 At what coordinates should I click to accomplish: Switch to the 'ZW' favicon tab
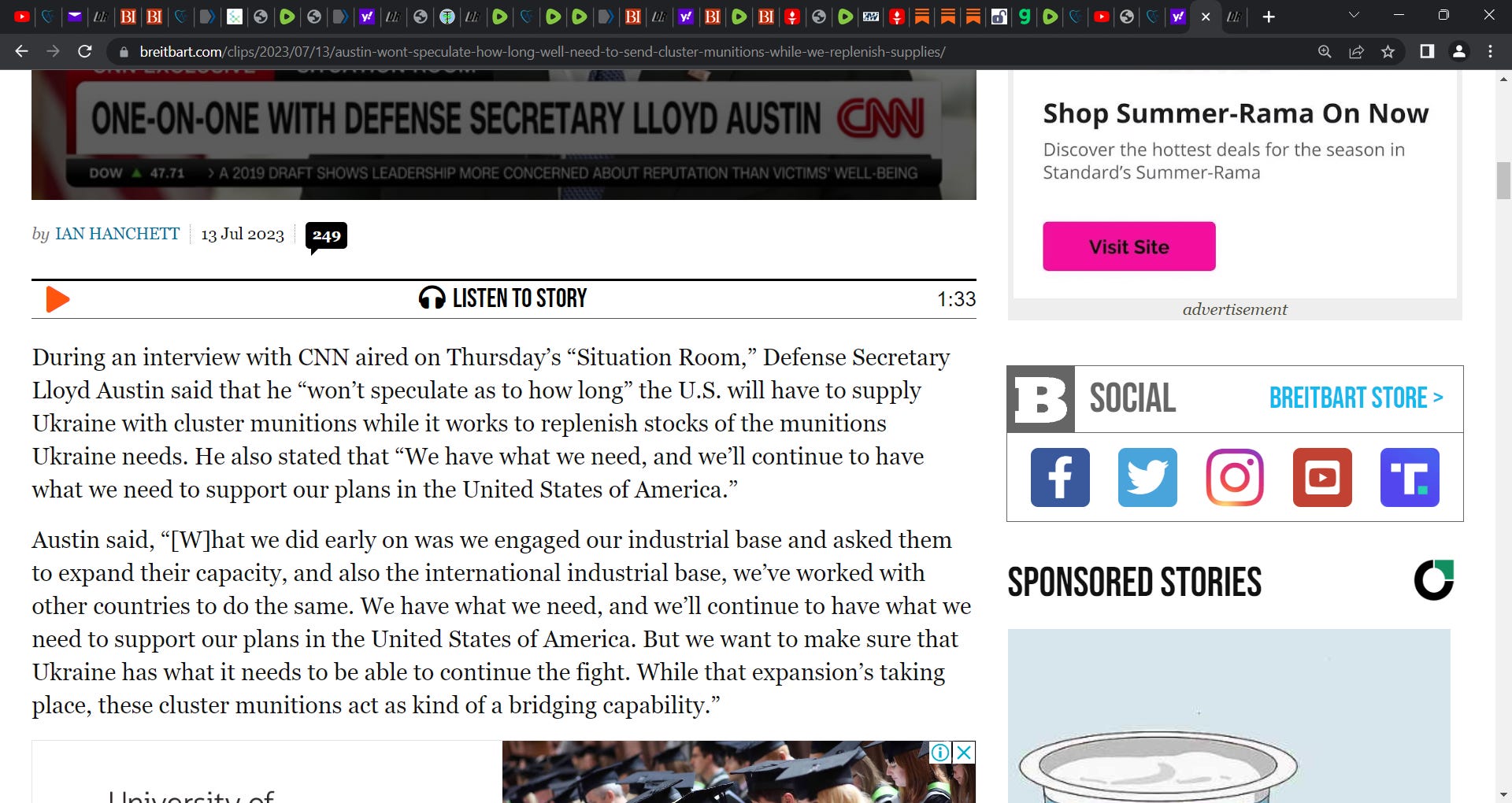pos(871,17)
